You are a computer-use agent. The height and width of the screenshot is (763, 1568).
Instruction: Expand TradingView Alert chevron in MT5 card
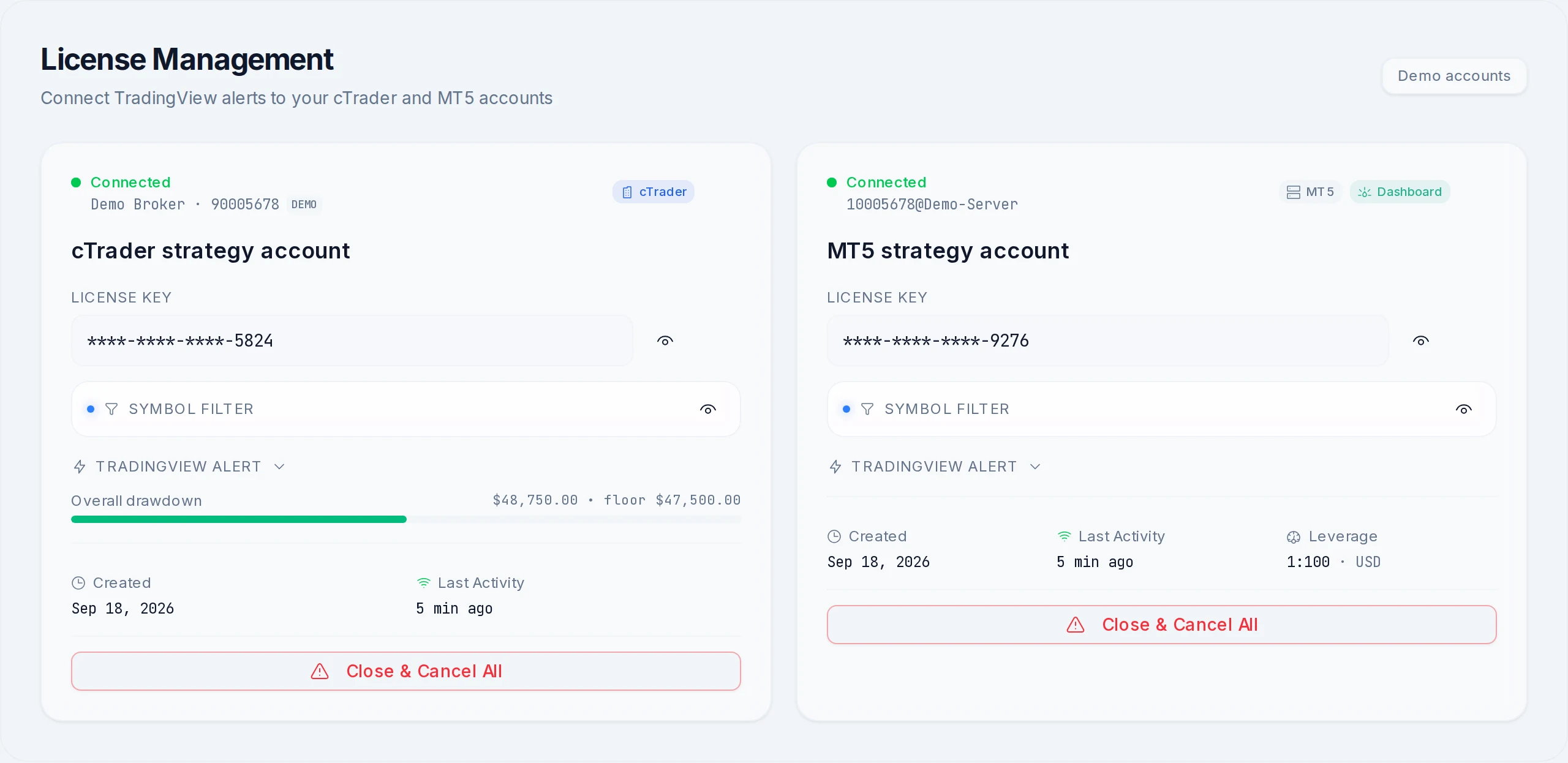coord(1035,467)
